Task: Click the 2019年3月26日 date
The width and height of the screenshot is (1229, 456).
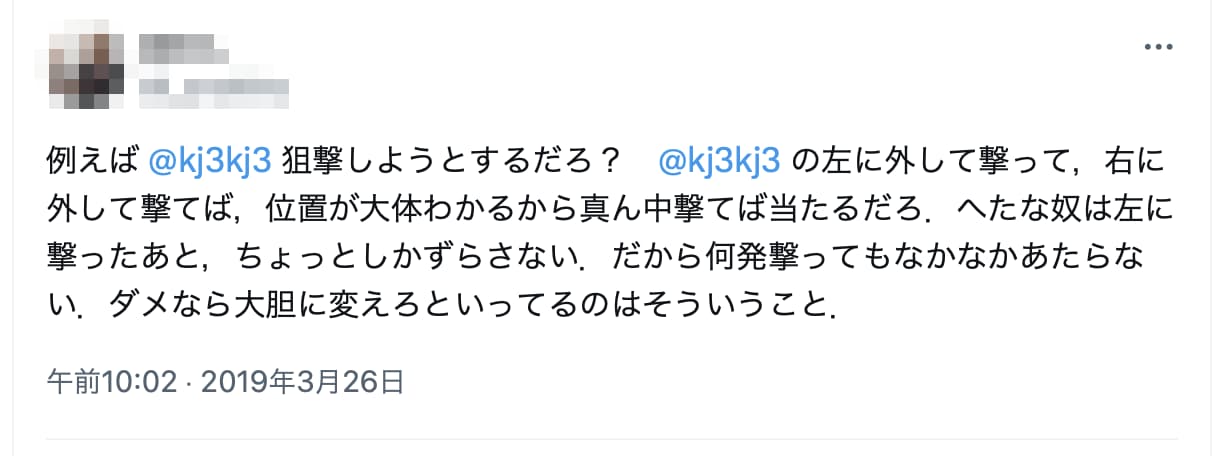Action: coord(304,382)
